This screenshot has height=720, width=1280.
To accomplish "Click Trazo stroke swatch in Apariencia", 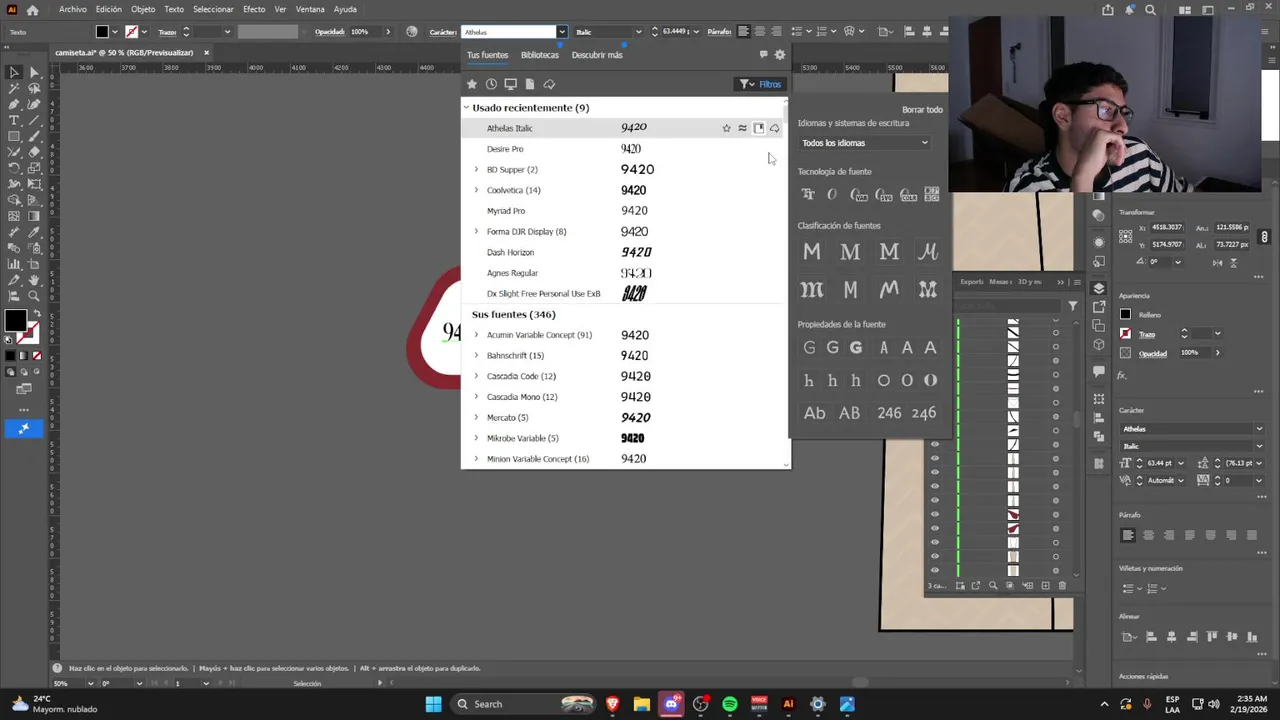I will 1125,334.
